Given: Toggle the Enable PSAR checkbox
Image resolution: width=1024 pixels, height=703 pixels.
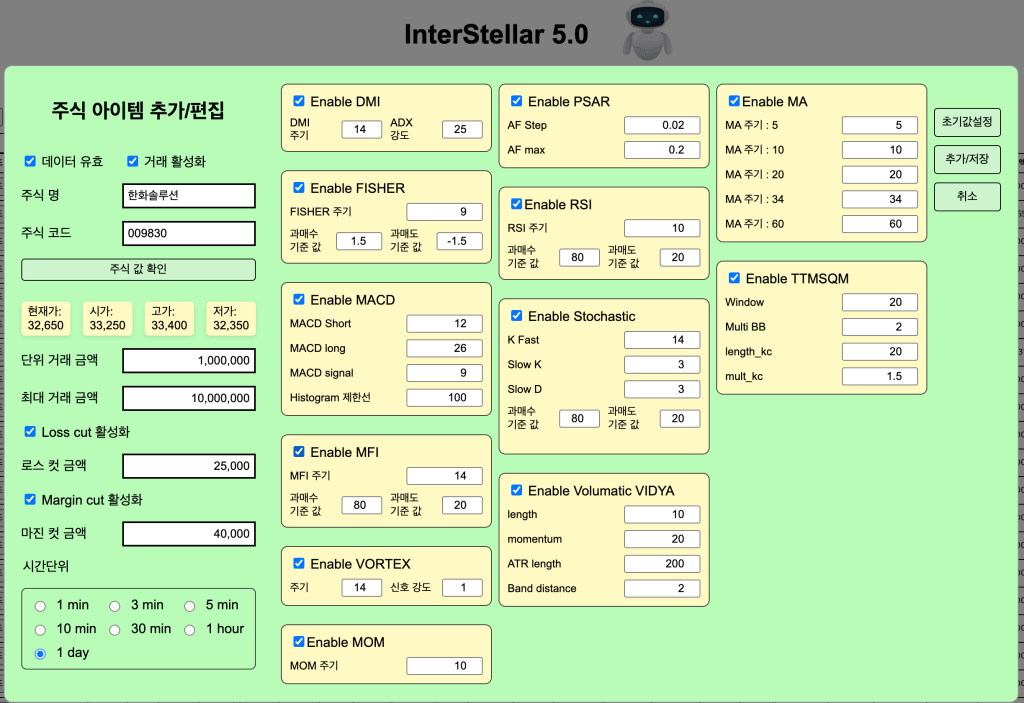Looking at the screenshot, I should pos(517,101).
